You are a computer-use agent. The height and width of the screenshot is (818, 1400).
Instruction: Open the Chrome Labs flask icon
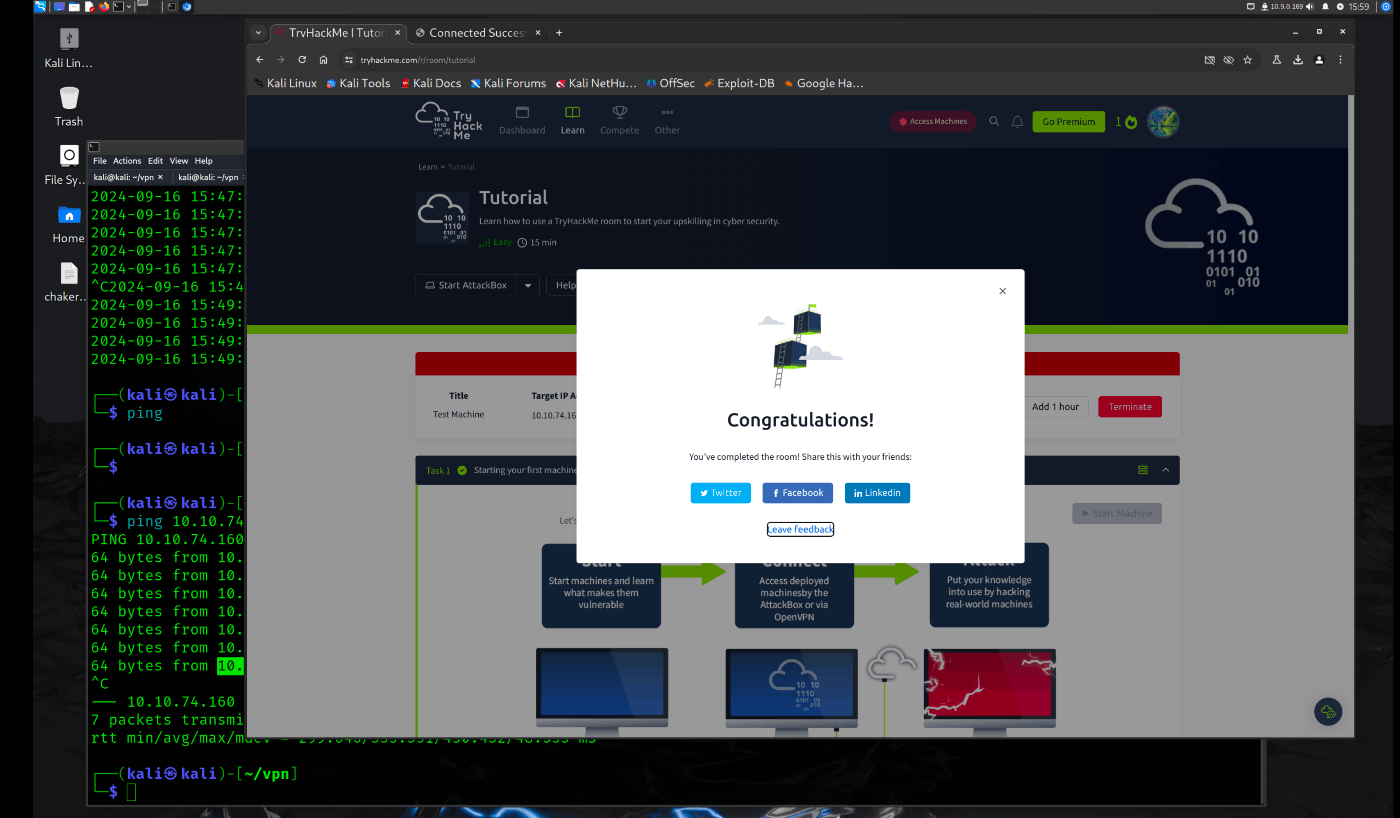(x=1277, y=60)
